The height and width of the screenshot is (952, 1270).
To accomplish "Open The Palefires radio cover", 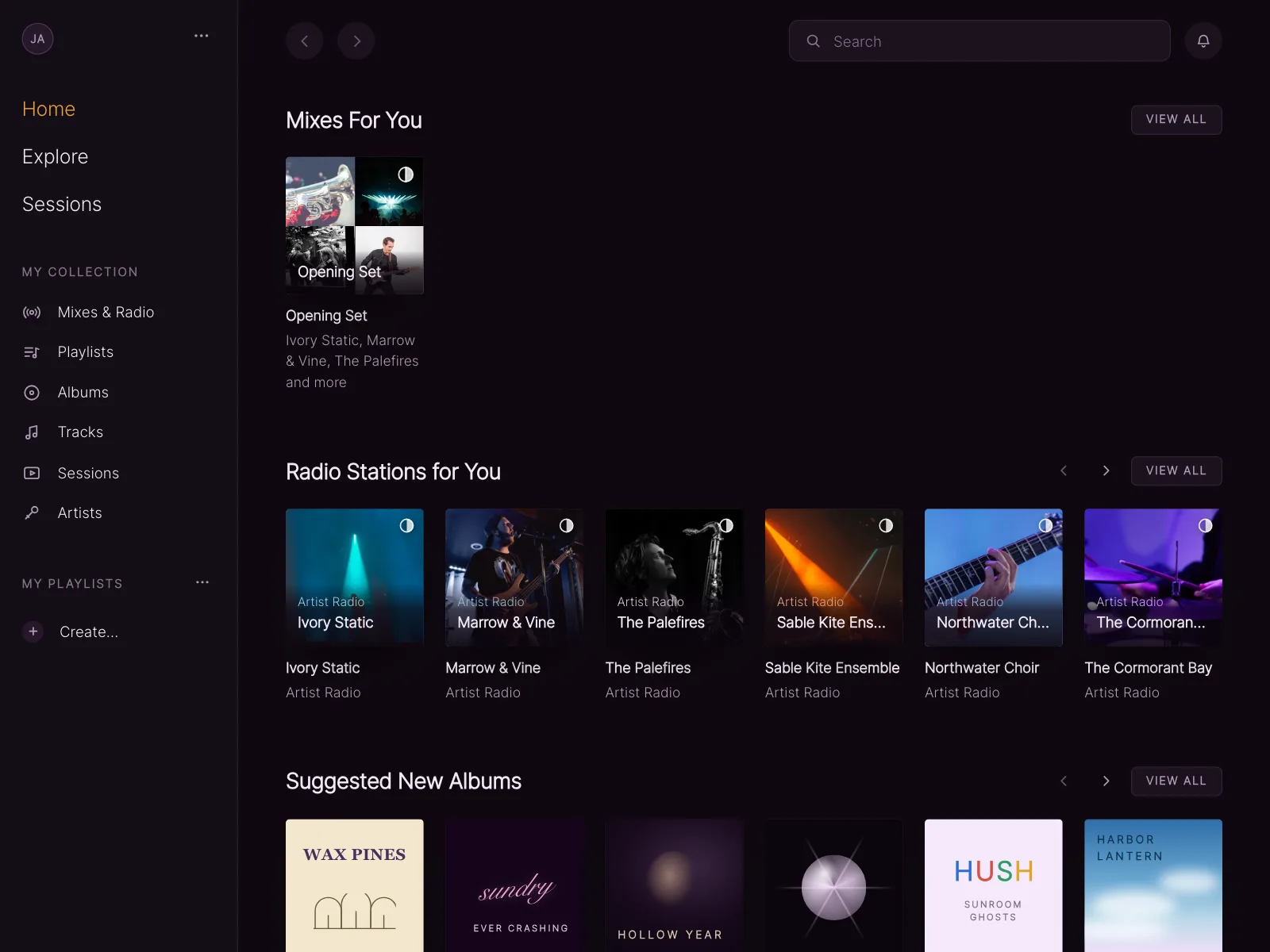I will [x=674, y=578].
